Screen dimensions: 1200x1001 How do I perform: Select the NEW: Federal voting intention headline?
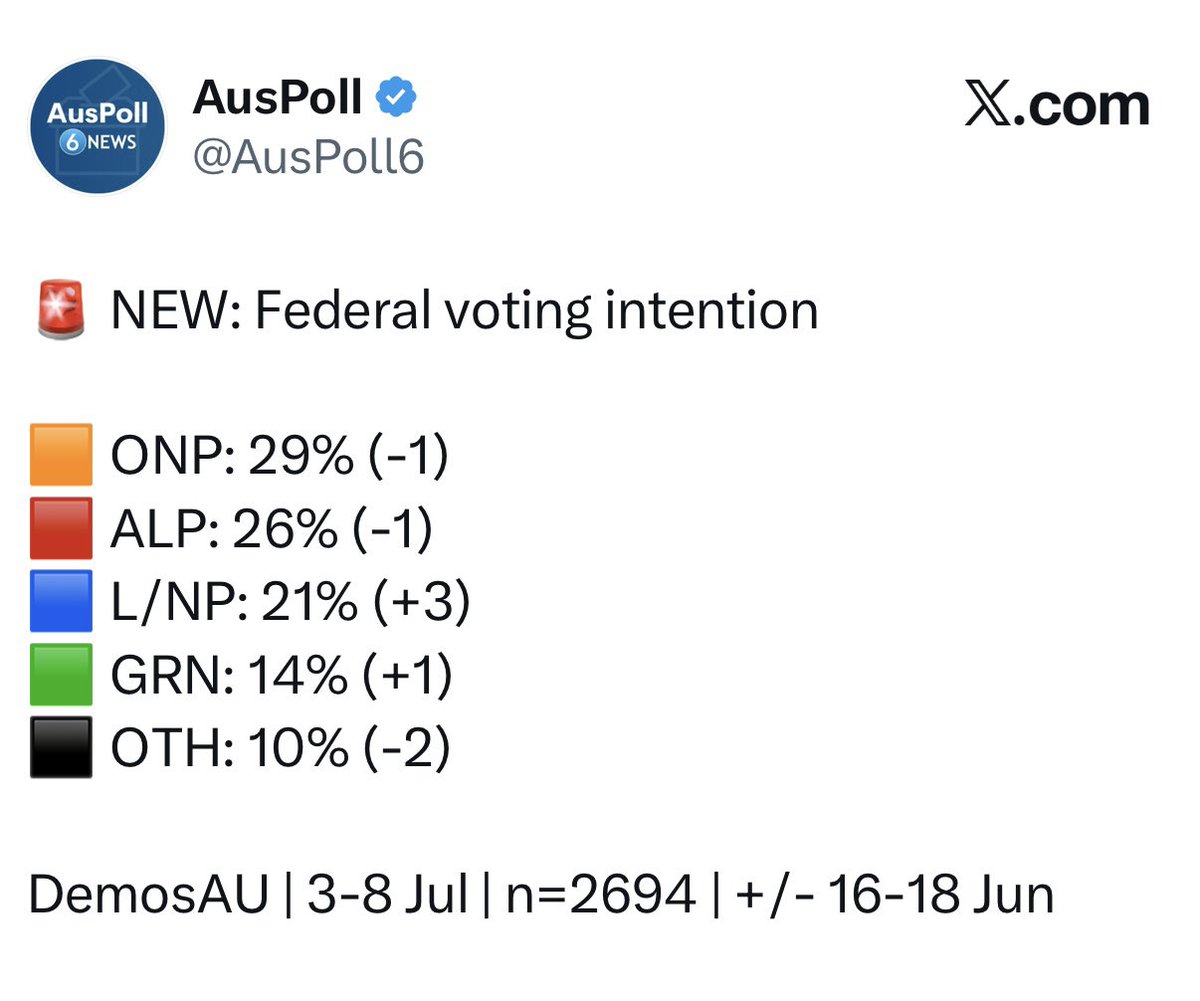(464, 312)
